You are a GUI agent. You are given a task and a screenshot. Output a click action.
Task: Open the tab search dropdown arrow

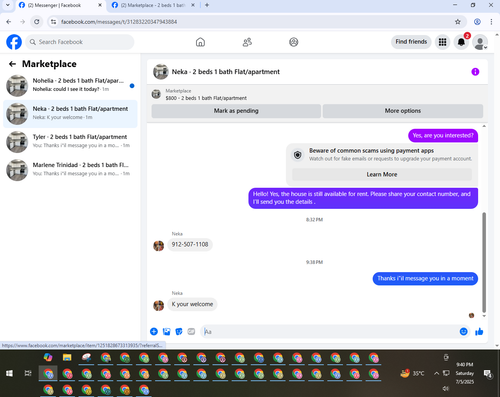8,5
